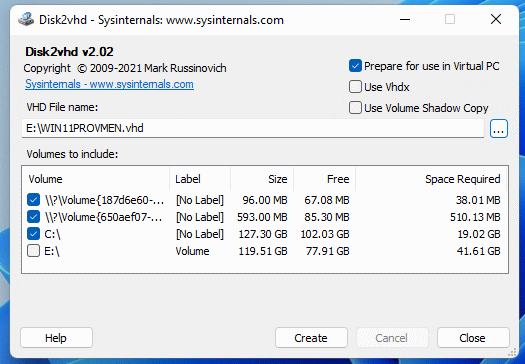This screenshot has width=525, height=364.
Task: Click the 96.00 MB size cell
Action: (265, 200)
